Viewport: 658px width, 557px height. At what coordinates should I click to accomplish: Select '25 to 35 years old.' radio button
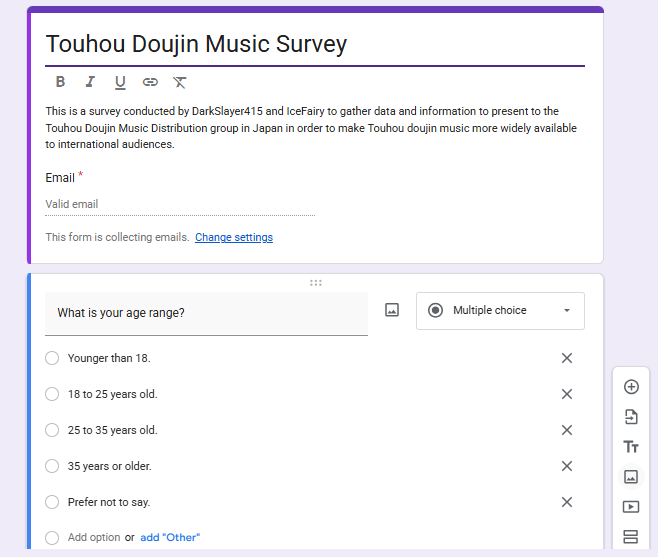(52, 430)
